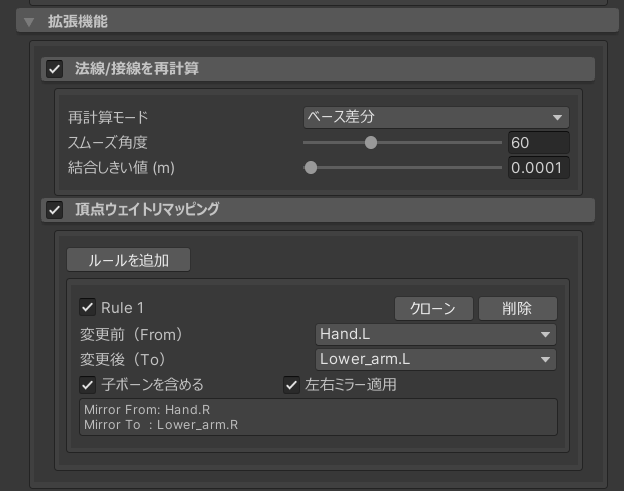
Task: Toggle the 法線/接線を再計算 checkbox
Action: pyautogui.click(x=55, y=69)
